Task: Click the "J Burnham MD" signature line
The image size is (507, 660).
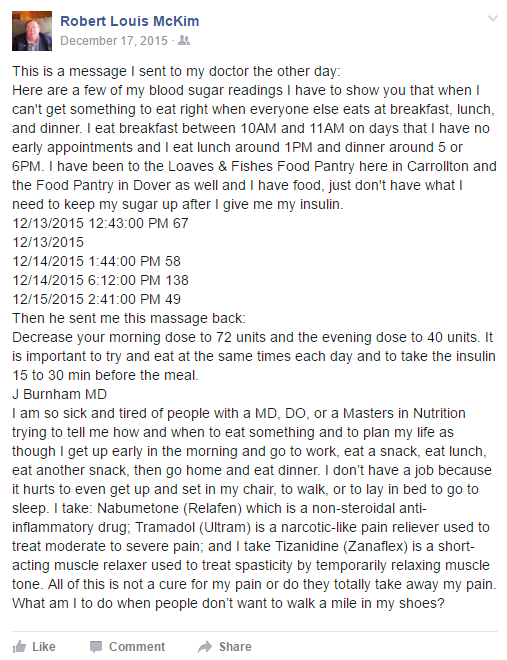Action: [59, 394]
